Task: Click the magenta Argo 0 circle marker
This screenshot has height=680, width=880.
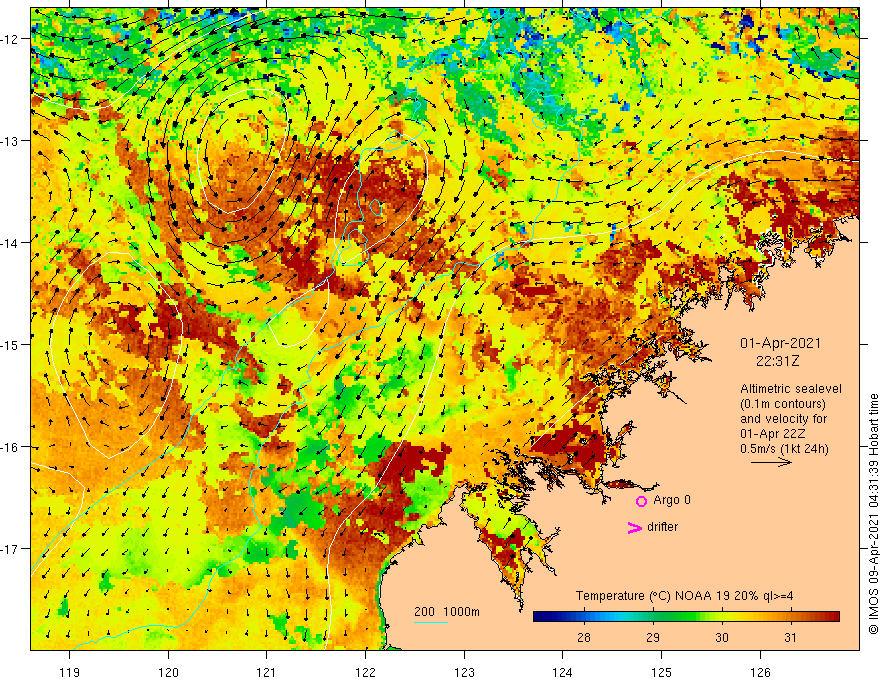Action: point(641,501)
